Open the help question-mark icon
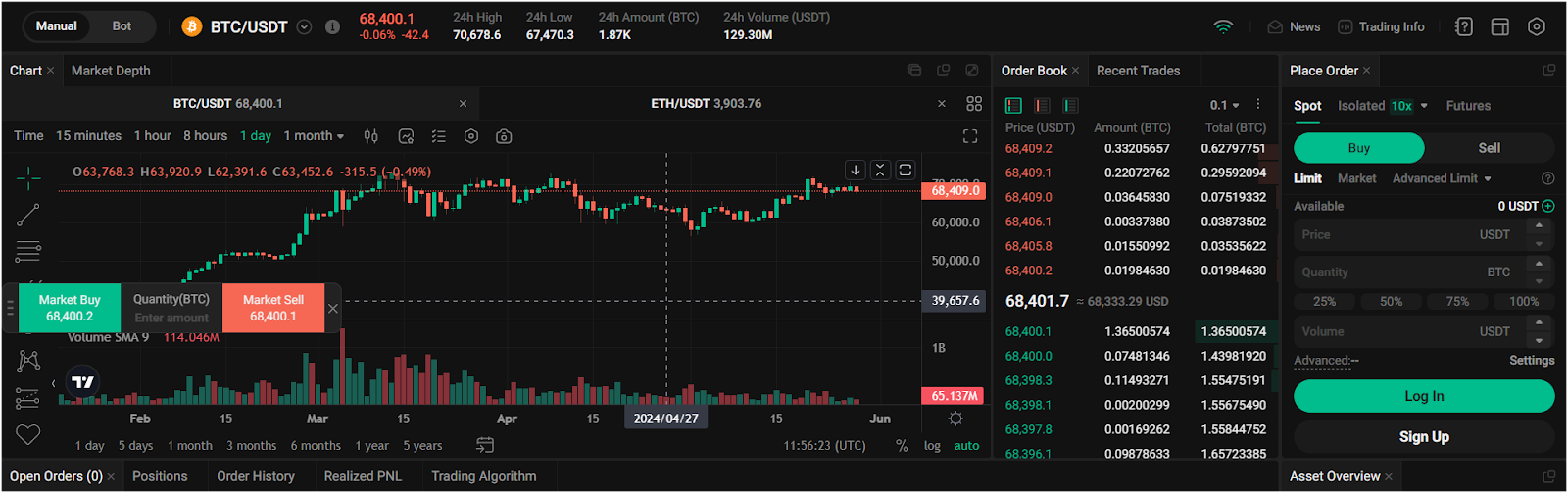 [x=1464, y=27]
